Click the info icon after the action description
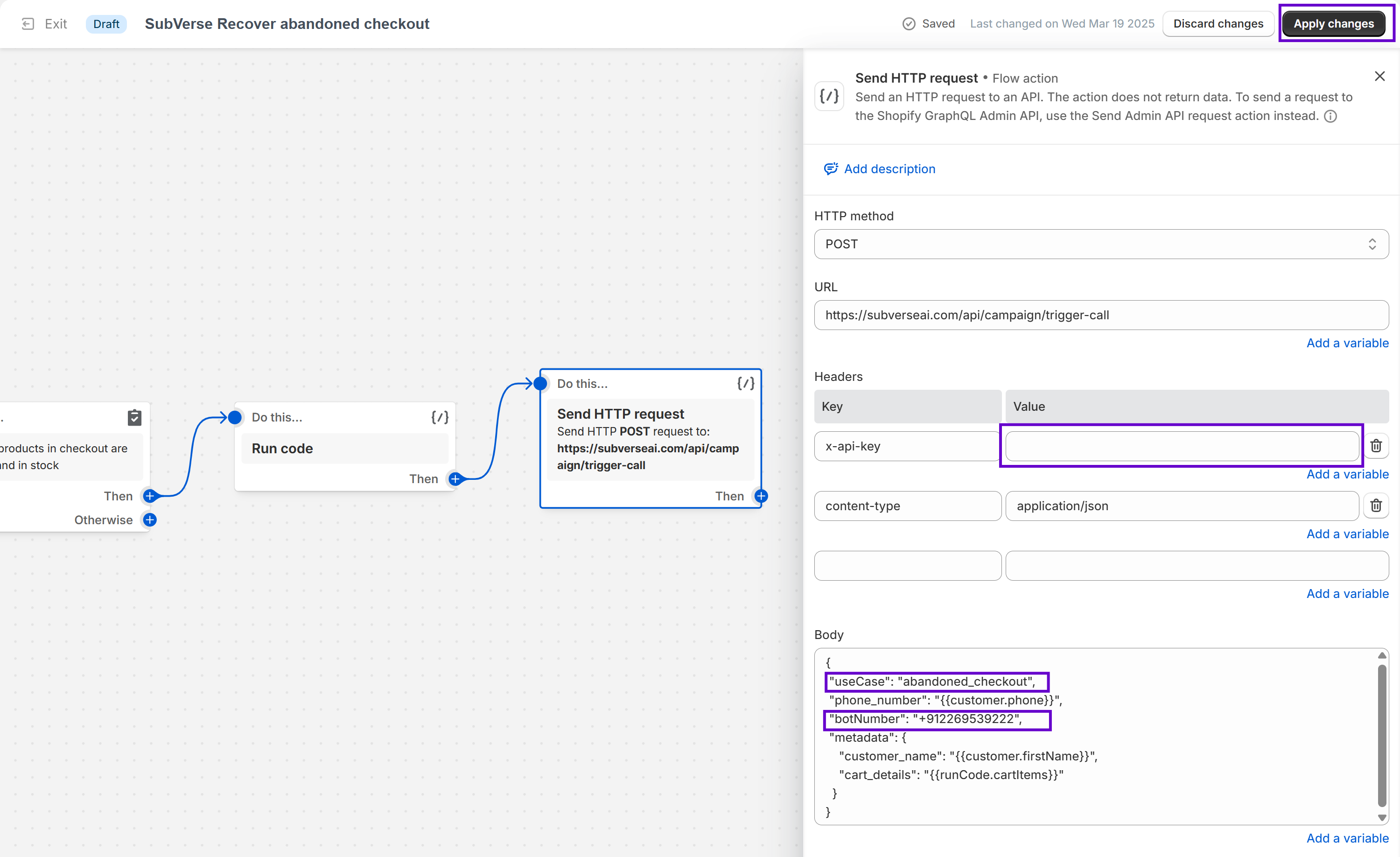The image size is (1400, 857). 1330,117
